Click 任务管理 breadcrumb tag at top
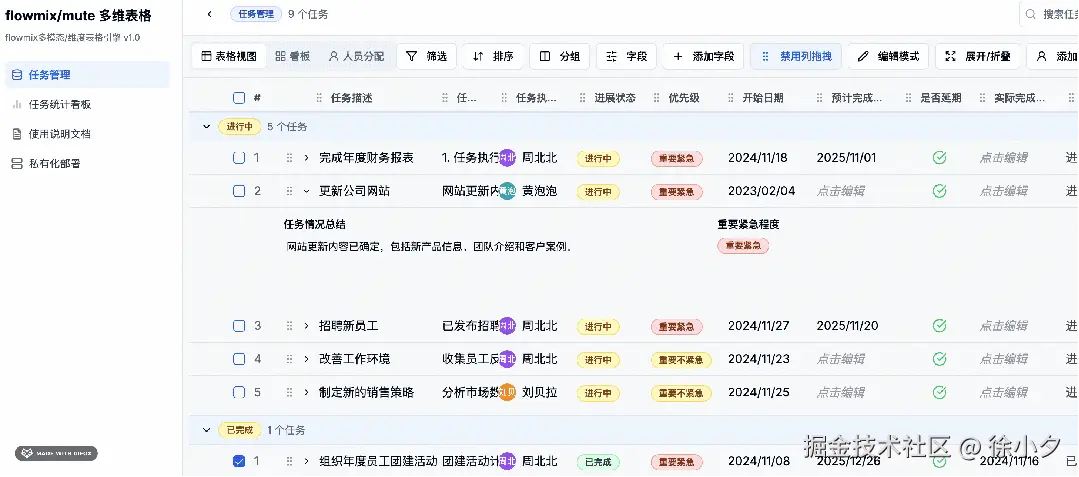1079x477 pixels. point(256,14)
